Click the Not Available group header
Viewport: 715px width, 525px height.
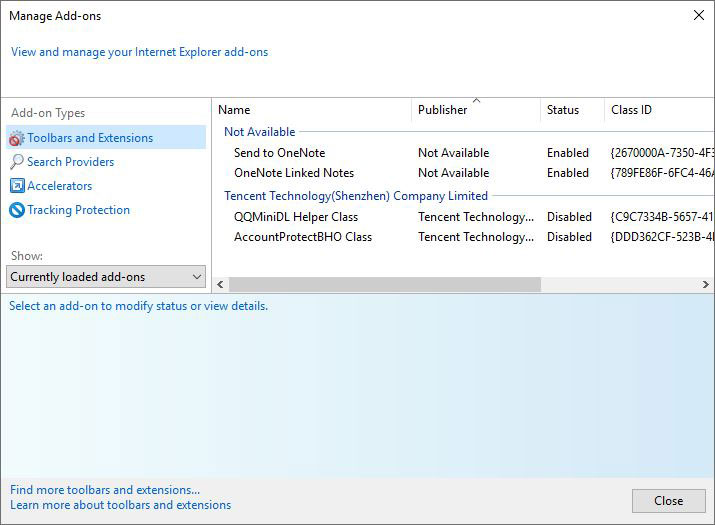coord(260,132)
